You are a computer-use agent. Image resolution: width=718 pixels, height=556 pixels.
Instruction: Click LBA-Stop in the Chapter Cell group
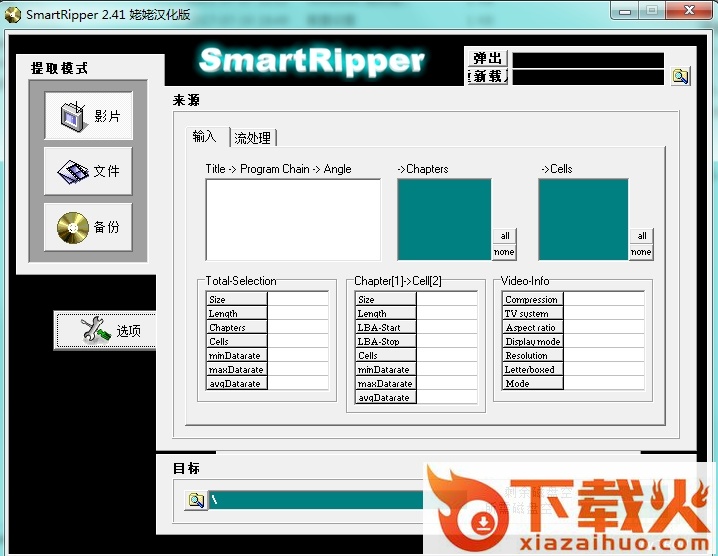tap(386, 341)
